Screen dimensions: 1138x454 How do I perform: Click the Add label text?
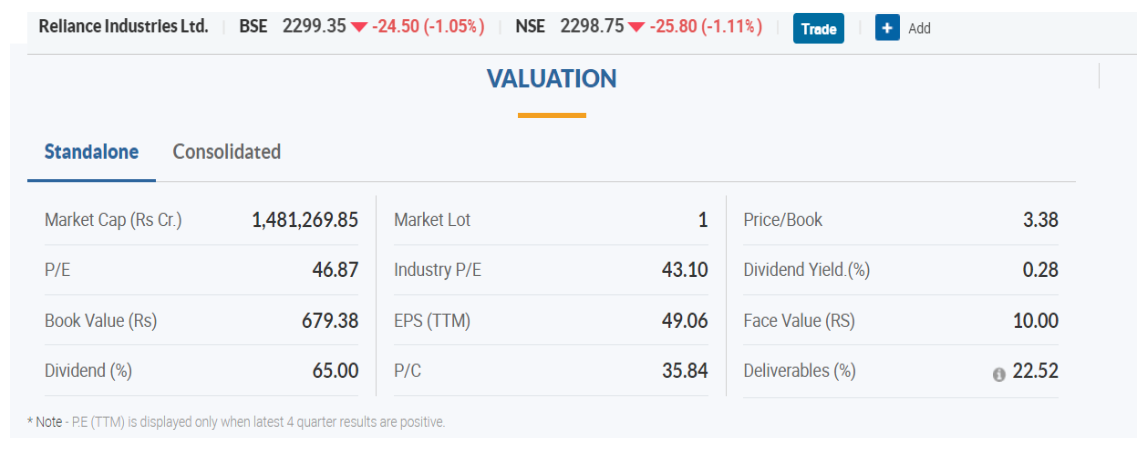tap(920, 29)
